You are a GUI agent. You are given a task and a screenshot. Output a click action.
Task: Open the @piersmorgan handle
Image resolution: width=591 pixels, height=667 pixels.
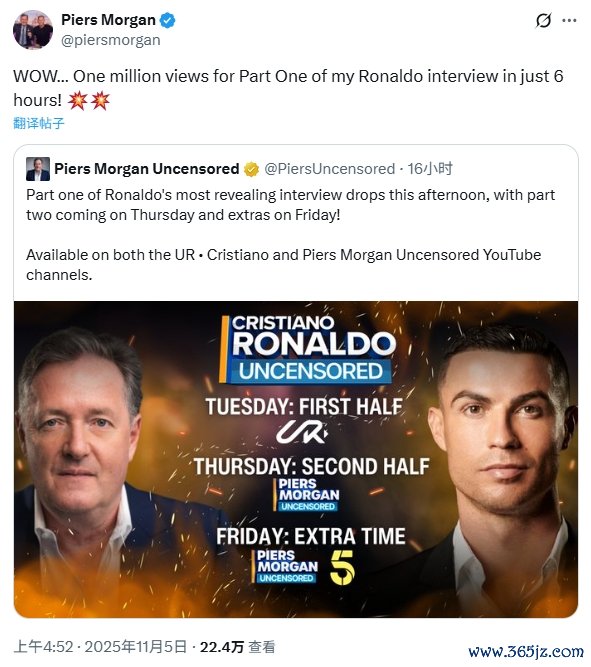point(111,40)
